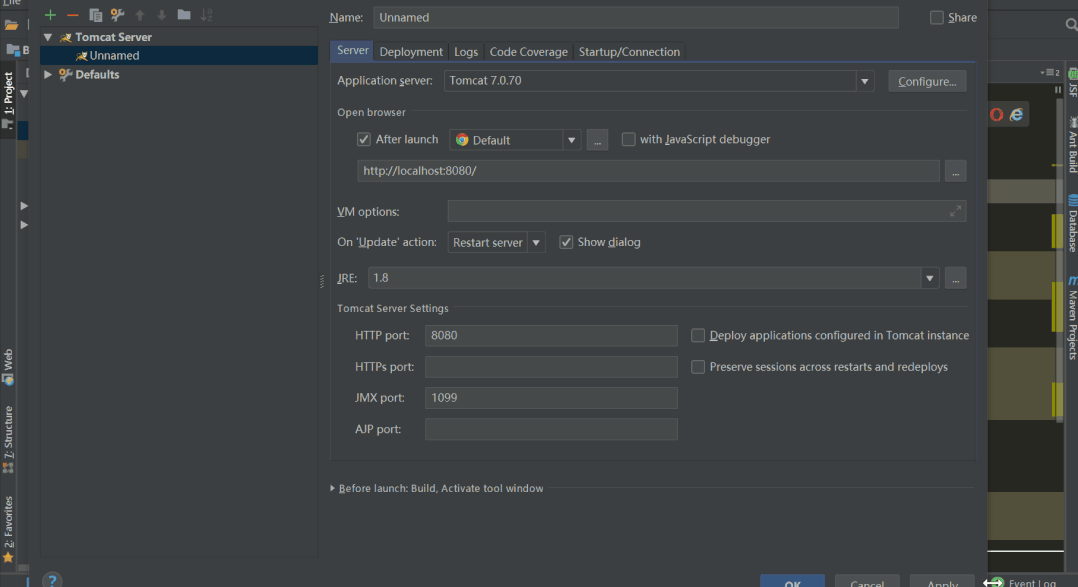1078x587 pixels.
Task: Click the help question mark icon
Action: coord(52,581)
